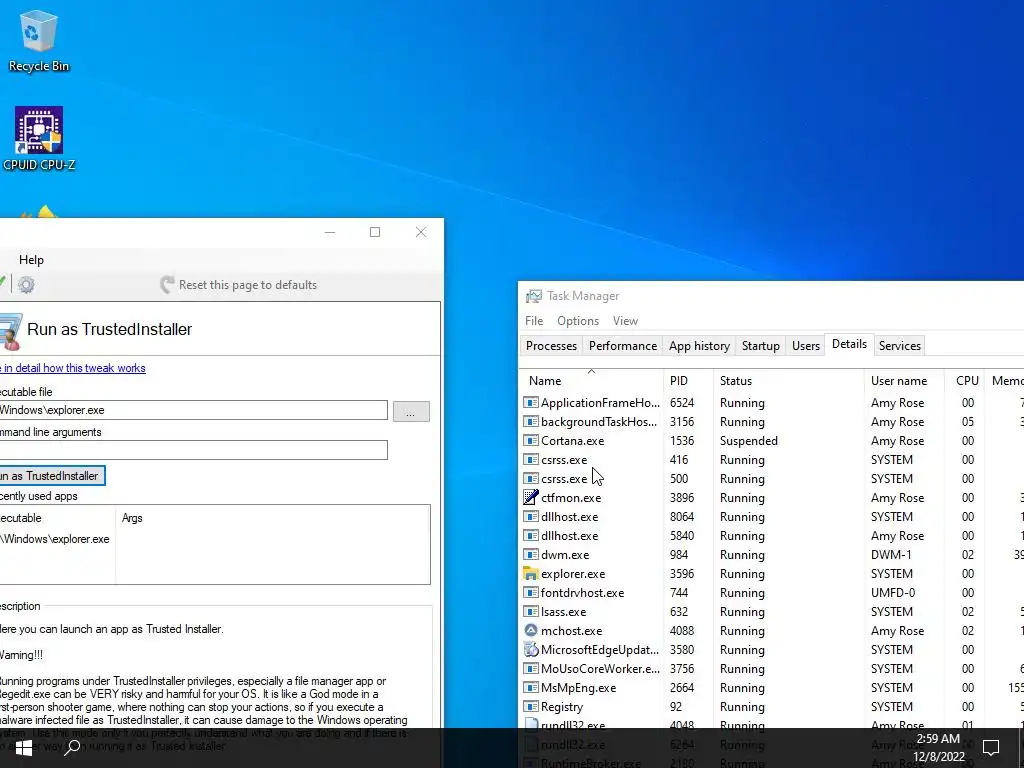The width and height of the screenshot is (1024, 768).
Task: Click the executable file path input field
Action: tap(193, 410)
